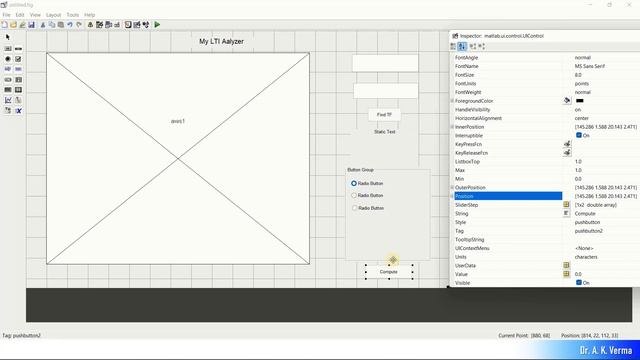Expand the highlighted Position property
This screenshot has width=640, height=360.
(452, 196)
